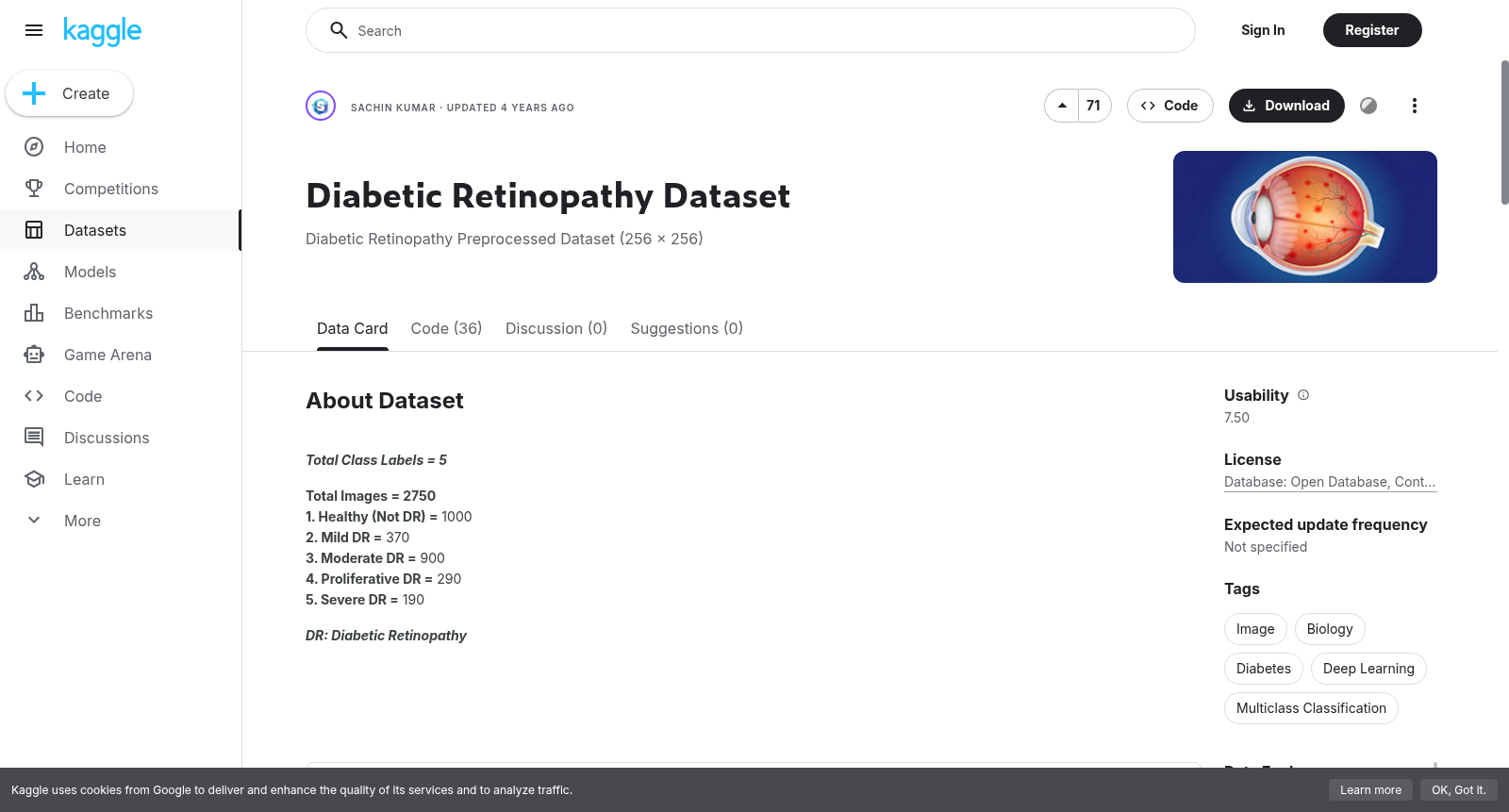The height and width of the screenshot is (812, 1509).
Task: Click the plus icon on Create
Action: [34, 93]
